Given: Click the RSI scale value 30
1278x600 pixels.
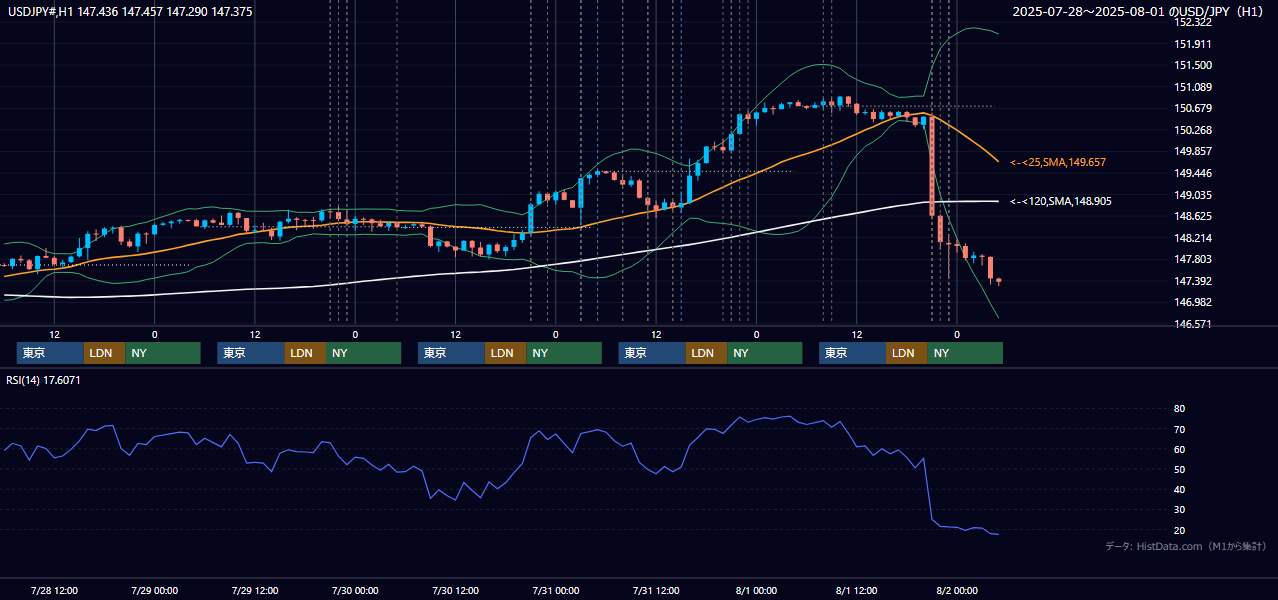Looking at the screenshot, I should pyautogui.click(x=1180, y=510).
